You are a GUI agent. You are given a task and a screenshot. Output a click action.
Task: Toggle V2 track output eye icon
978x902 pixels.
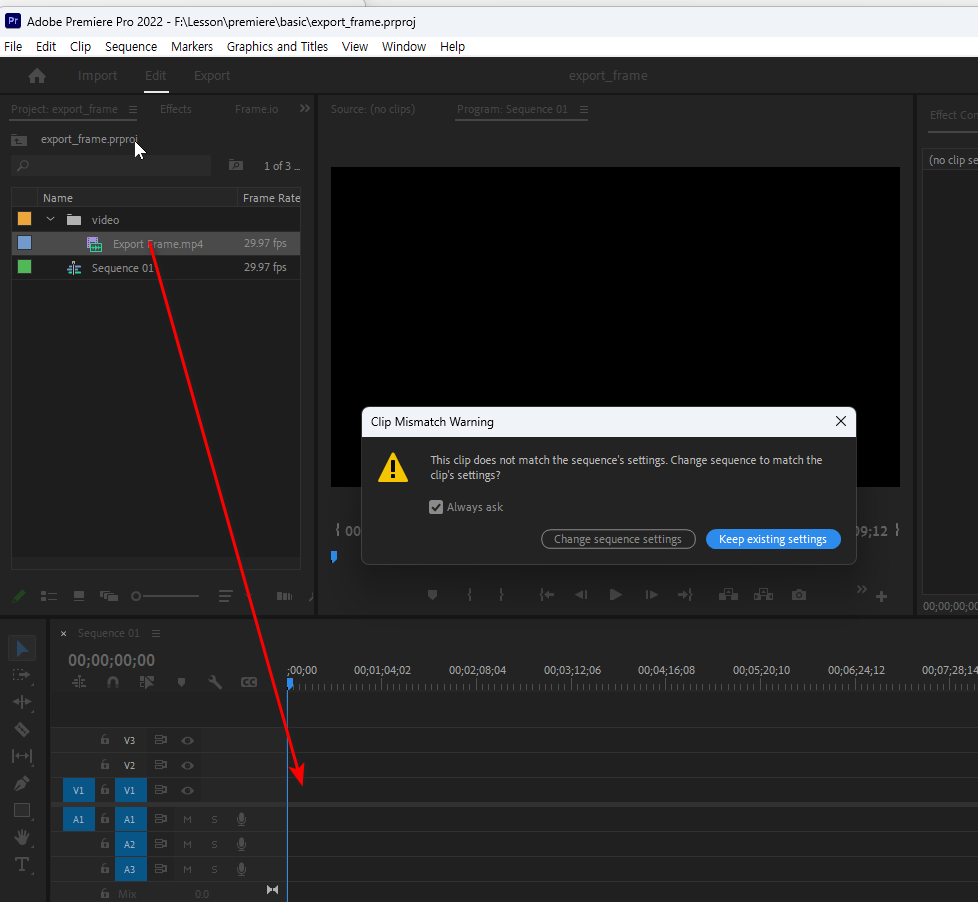187,766
